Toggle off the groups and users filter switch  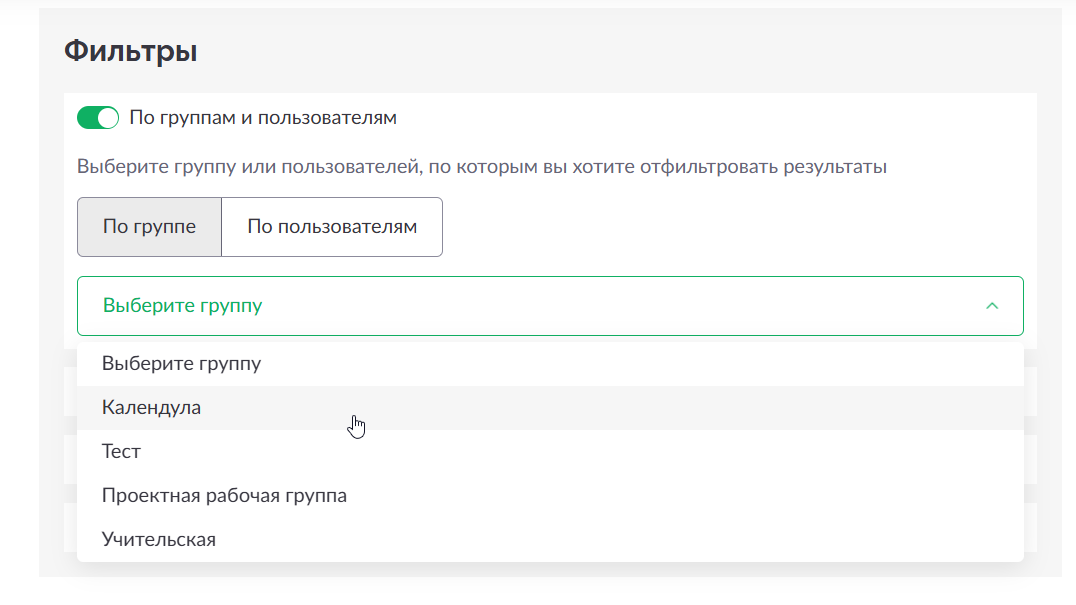(x=98, y=118)
